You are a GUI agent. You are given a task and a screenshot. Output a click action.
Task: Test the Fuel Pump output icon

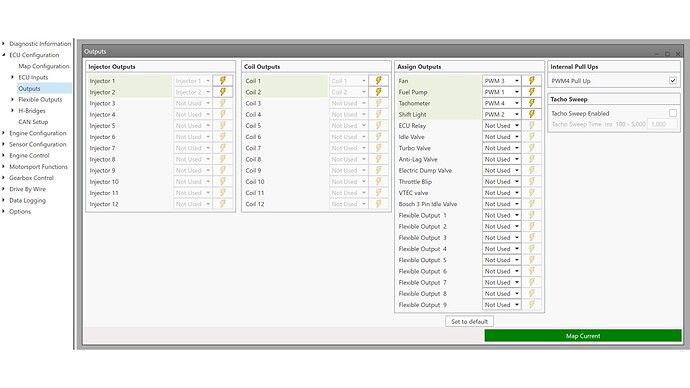[x=532, y=92]
